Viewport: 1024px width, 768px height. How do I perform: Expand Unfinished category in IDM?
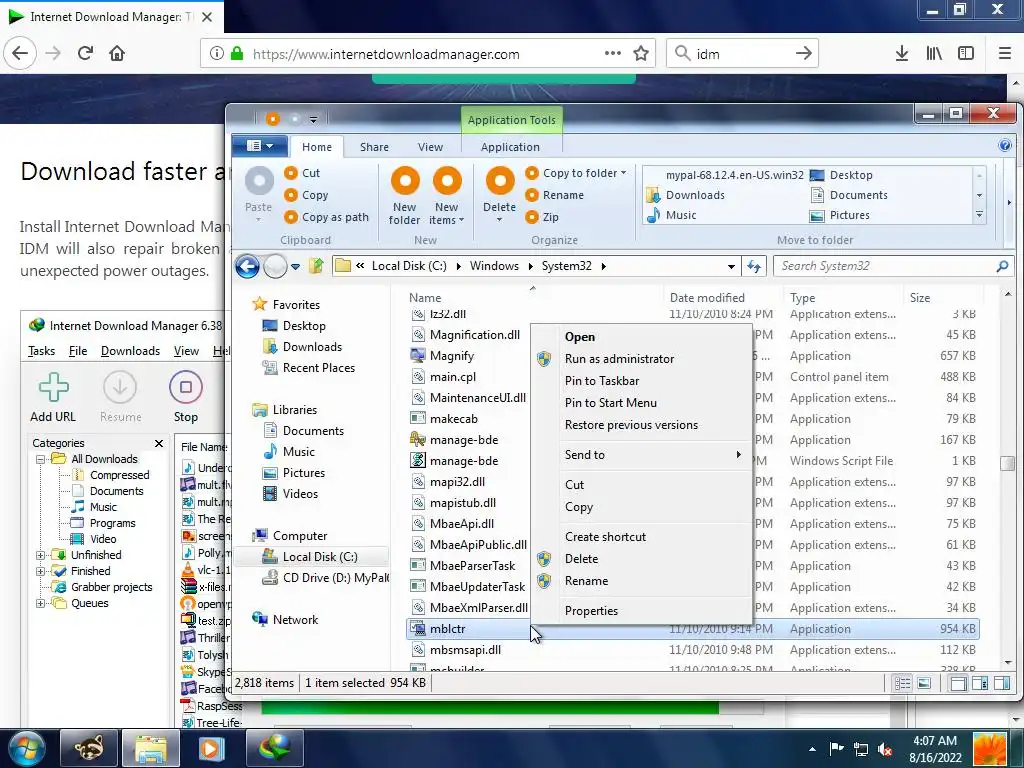[x=40, y=555]
